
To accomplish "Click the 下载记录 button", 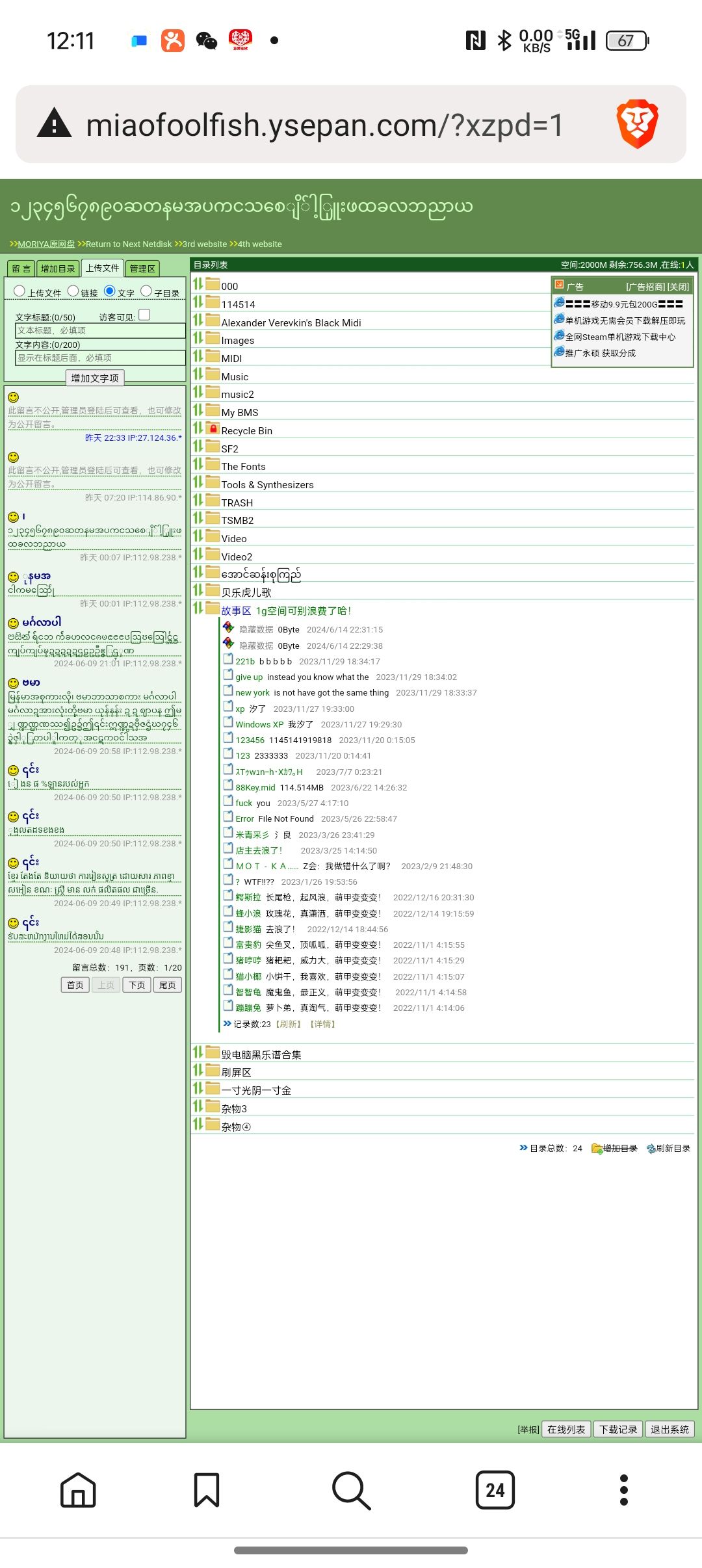I will tap(617, 1429).
